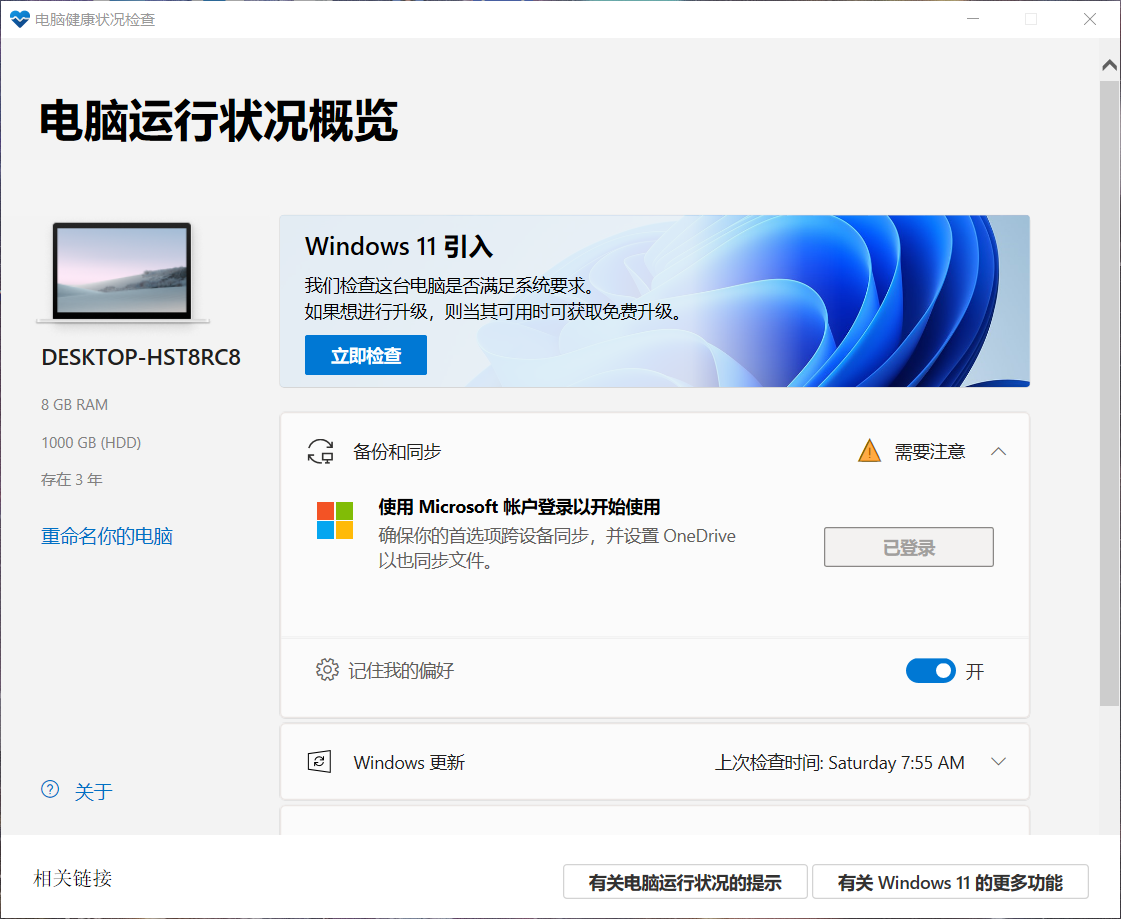
Task: Collapse the 备份和同步 section
Action: (x=998, y=451)
